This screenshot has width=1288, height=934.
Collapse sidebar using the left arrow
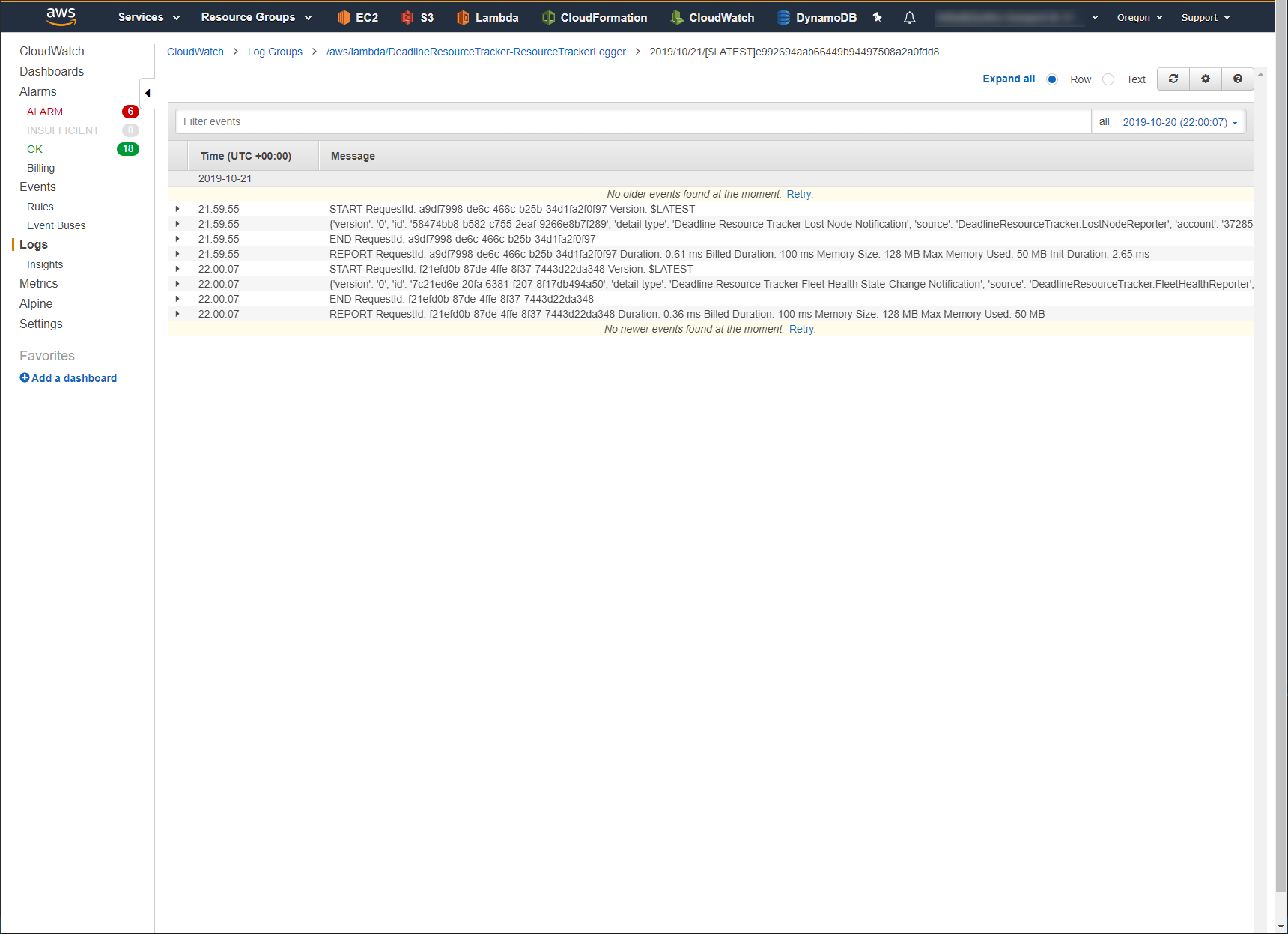point(148,94)
